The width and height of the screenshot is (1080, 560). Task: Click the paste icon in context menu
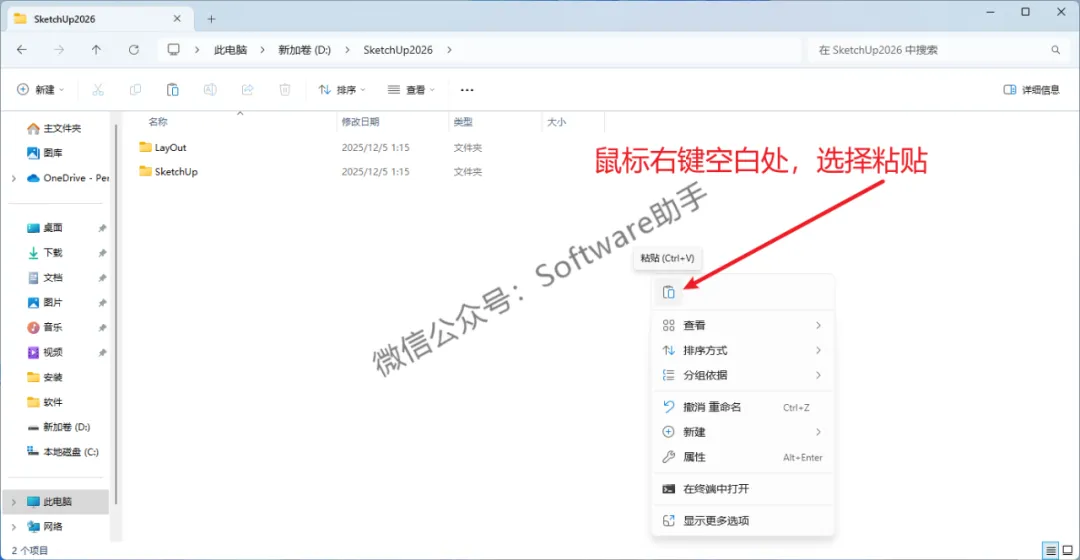point(668,293)
